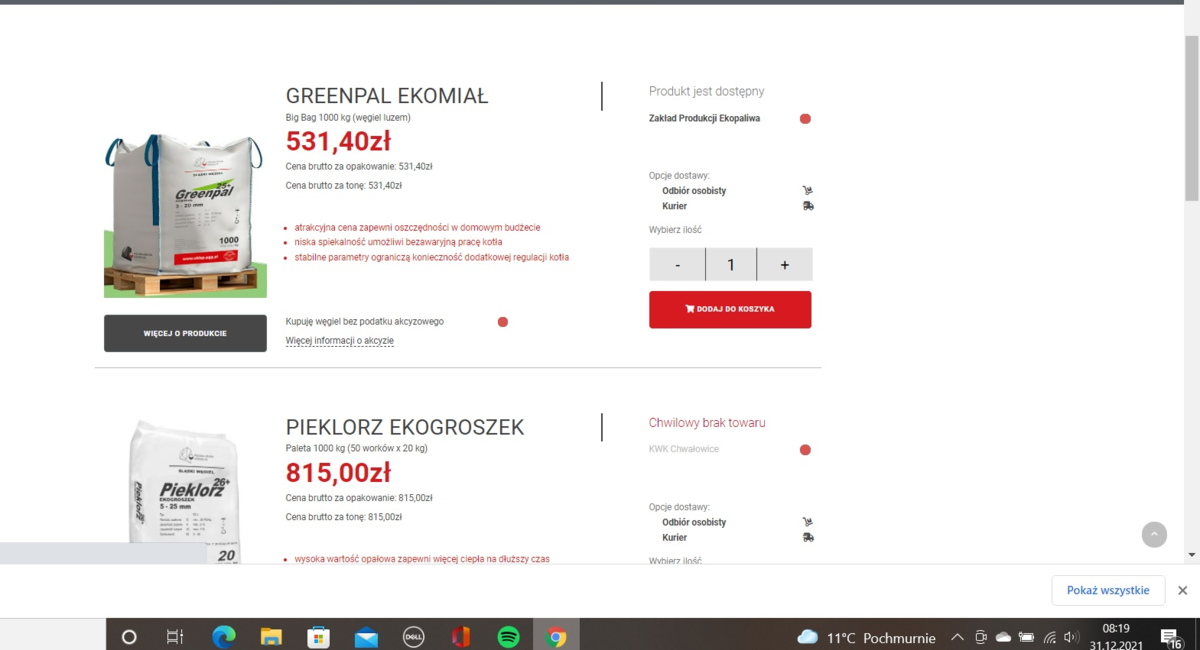The image size is (1200, 650).
Task: Increase Greenpal quantity with plus button
Action: tap(784, 265)
